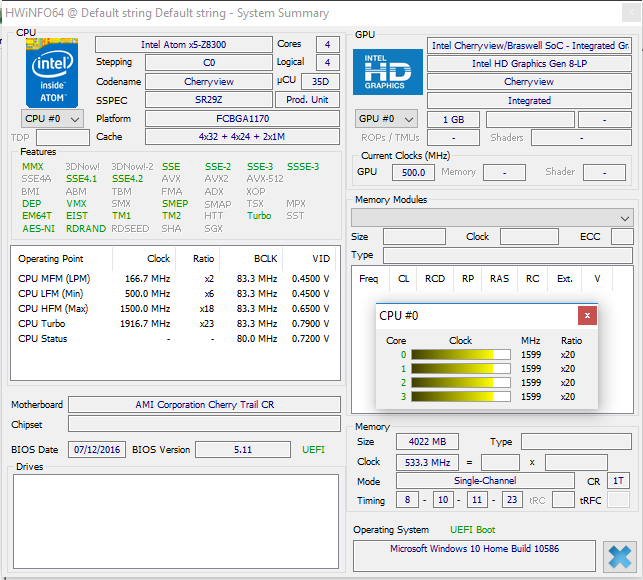Expand the Memory Modules dropdown
The height and width of the screenshot is (580, 643).
tap(492, 217)
